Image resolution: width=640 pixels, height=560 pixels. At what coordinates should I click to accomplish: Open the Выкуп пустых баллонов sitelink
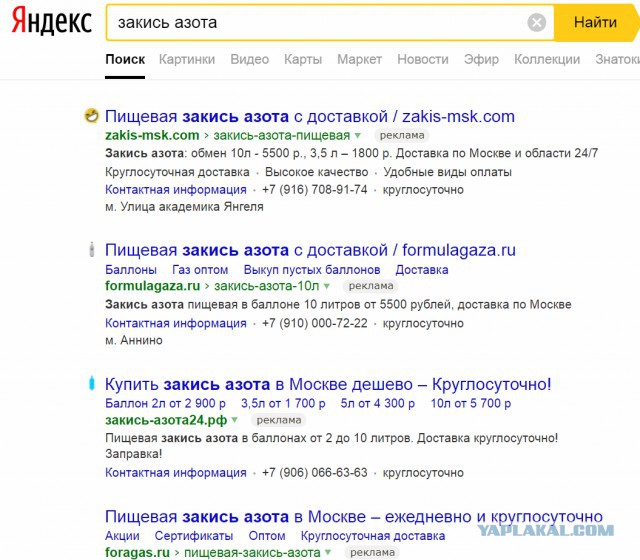point(312,270)
